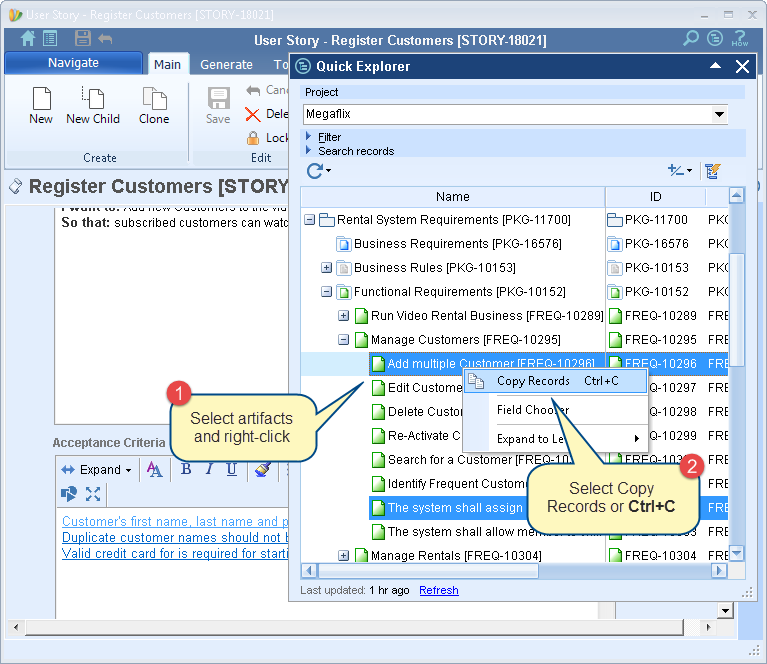Expand the Search records section
This screenshot has height=664, width=767.
click(x=309, y=150)
